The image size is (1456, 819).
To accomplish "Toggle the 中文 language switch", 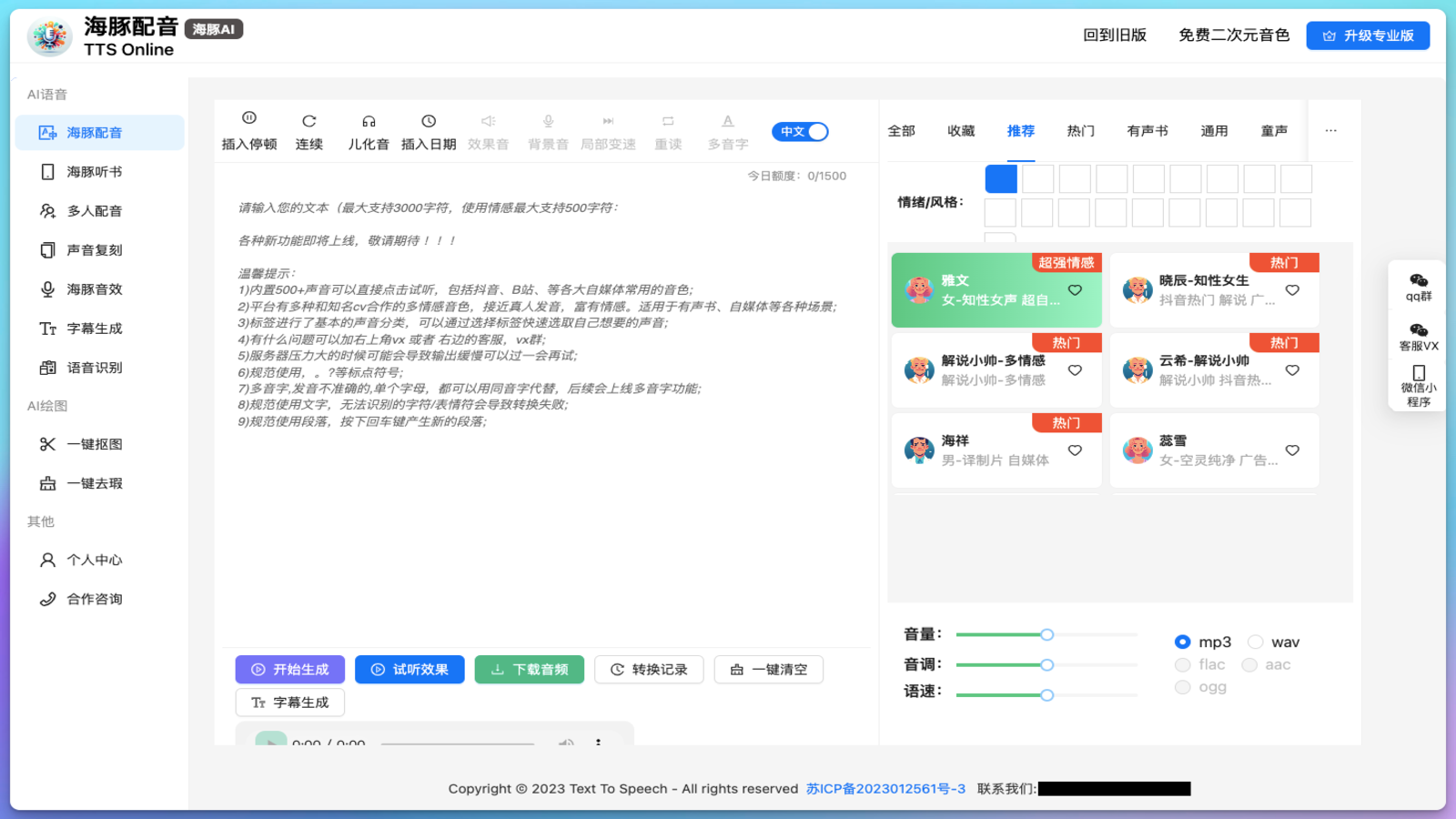I will [800, 132].
